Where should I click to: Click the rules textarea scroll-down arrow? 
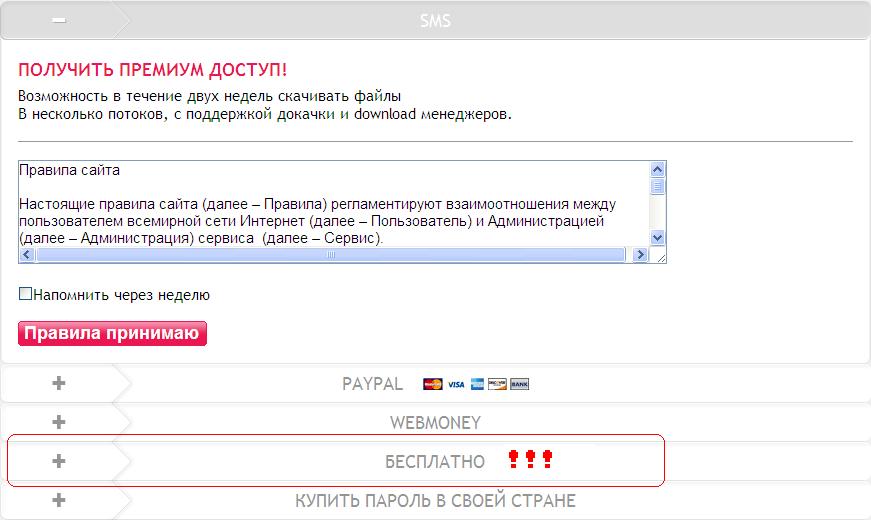click(657, 237)
